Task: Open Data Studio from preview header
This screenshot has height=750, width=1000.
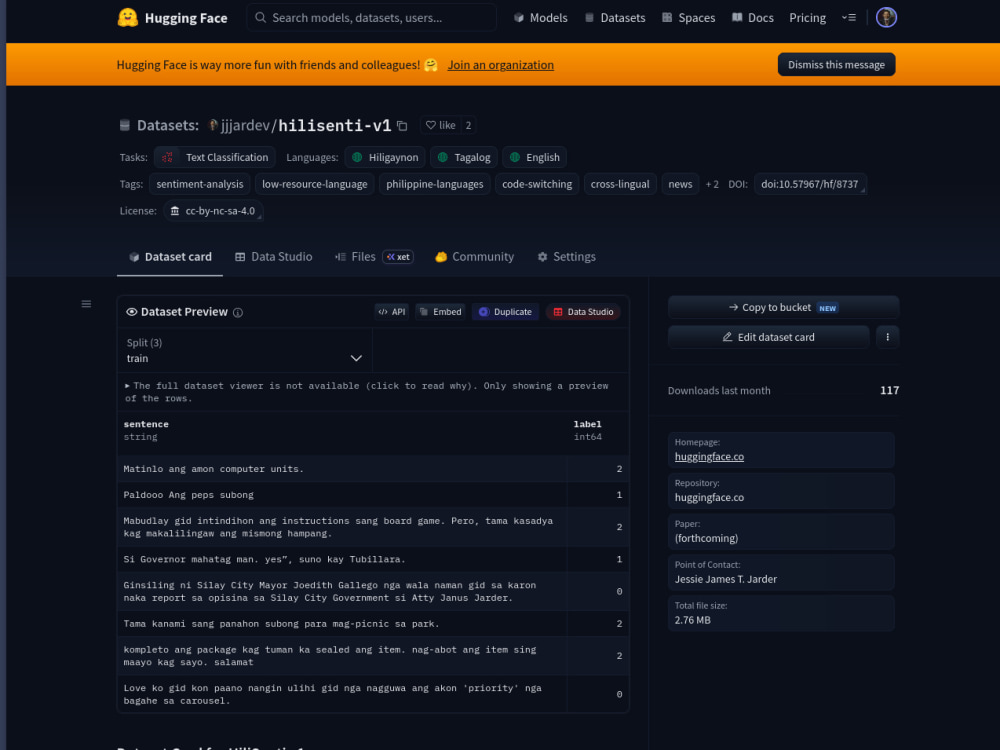Action: coord(583,312)
